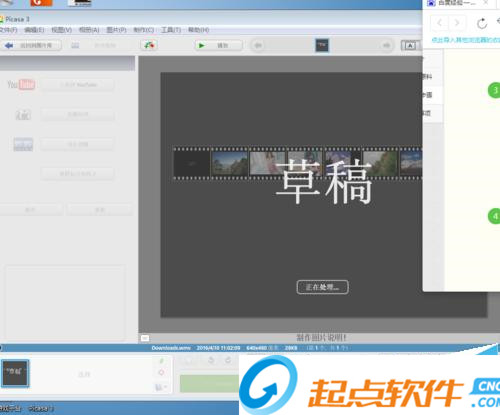Click the wide button below the snapshot row
Screen dimensions: 500x415
click(x=78, y=174)
